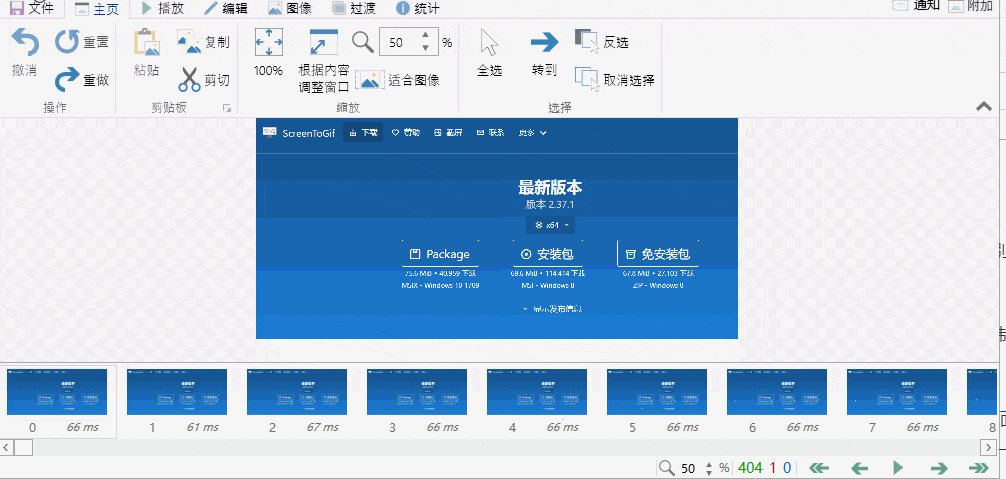Select frame 0 thumbnail
Screen dimensions: 1006x479
57,392
